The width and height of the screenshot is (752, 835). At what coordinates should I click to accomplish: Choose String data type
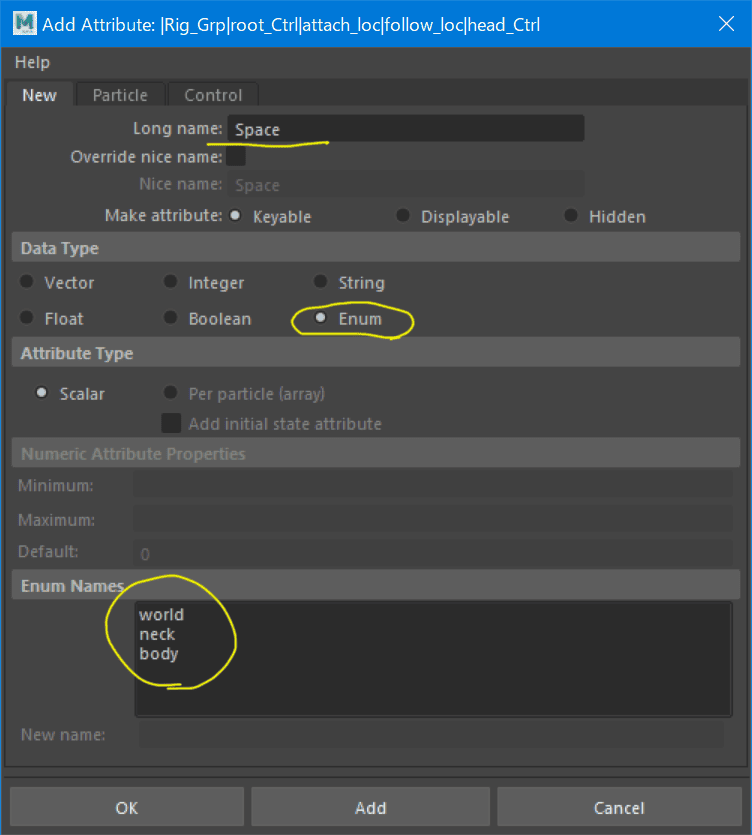tap(321, 282)
